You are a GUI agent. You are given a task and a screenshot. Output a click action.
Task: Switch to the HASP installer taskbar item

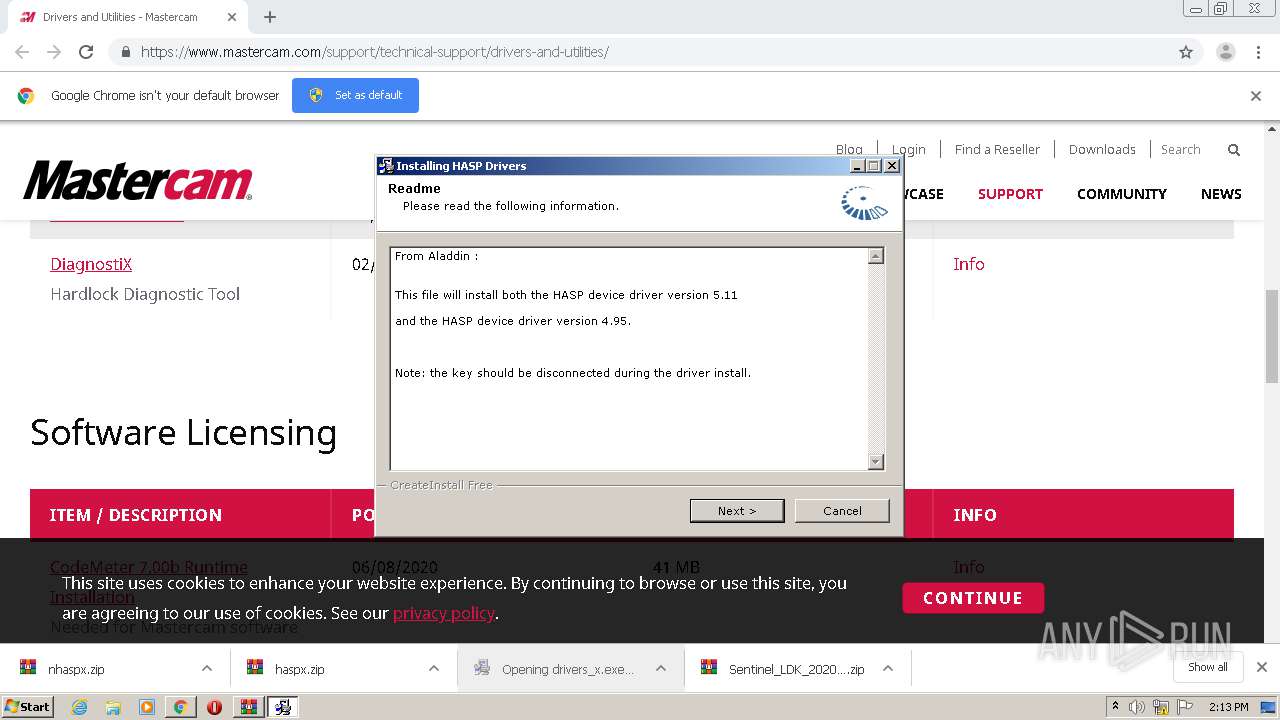click(x=283, y=707)
